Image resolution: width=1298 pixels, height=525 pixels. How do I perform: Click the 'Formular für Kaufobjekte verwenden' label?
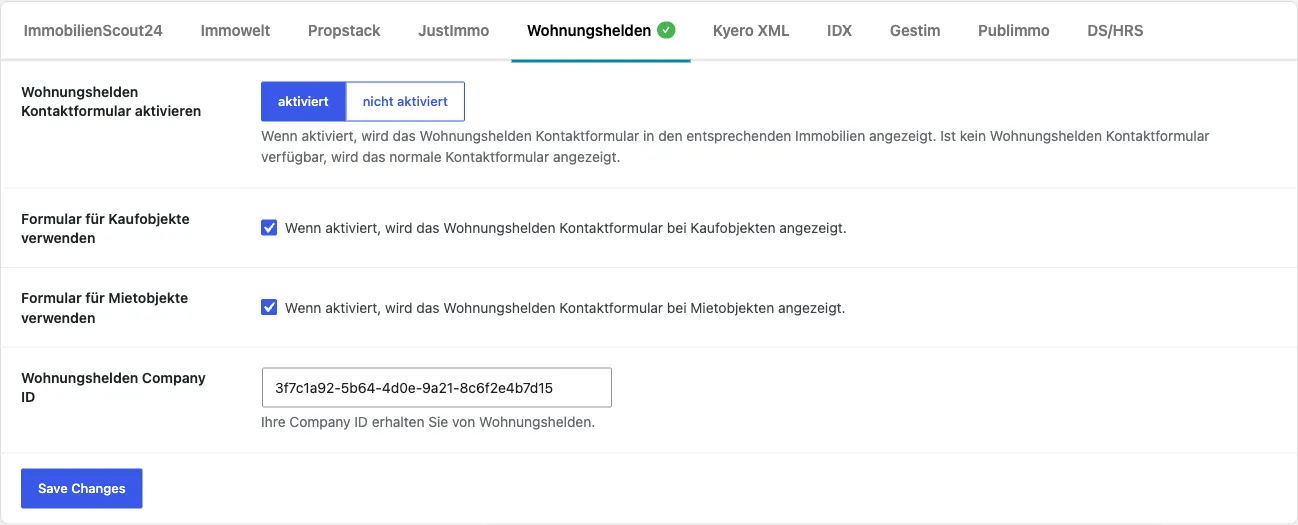[x=105, y=228]
